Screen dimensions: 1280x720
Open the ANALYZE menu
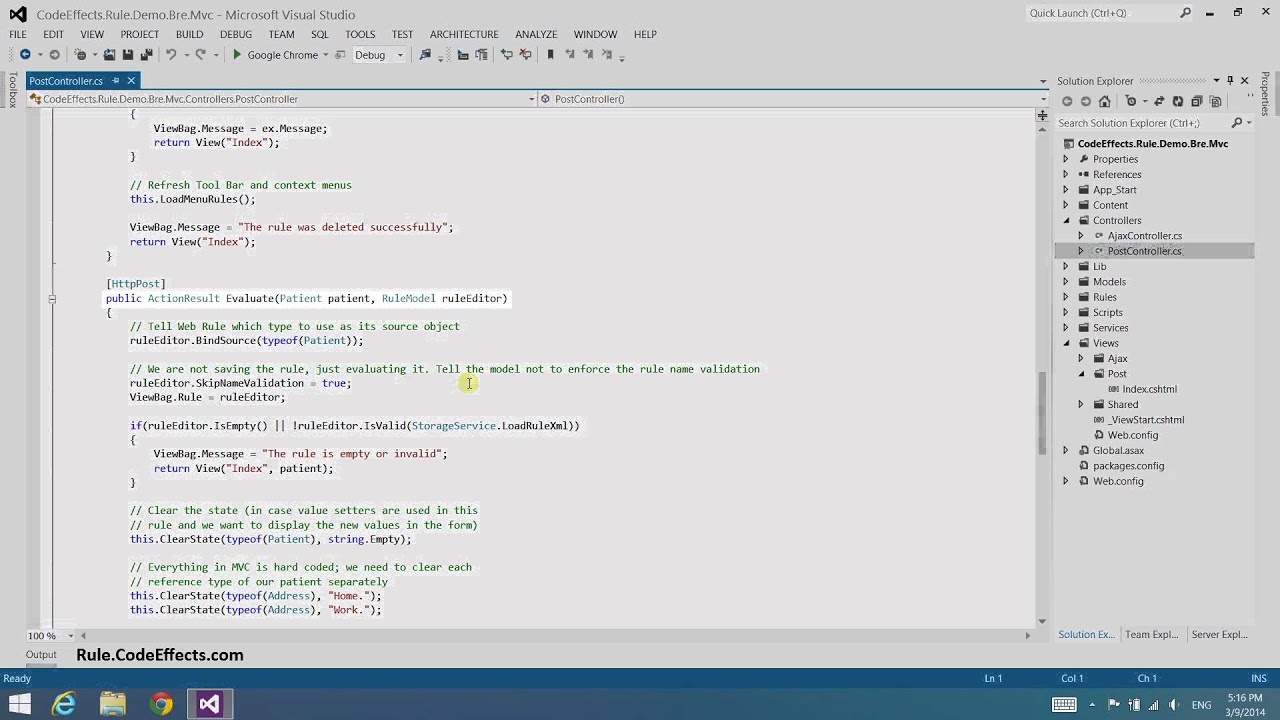click(x=536, y=34)
